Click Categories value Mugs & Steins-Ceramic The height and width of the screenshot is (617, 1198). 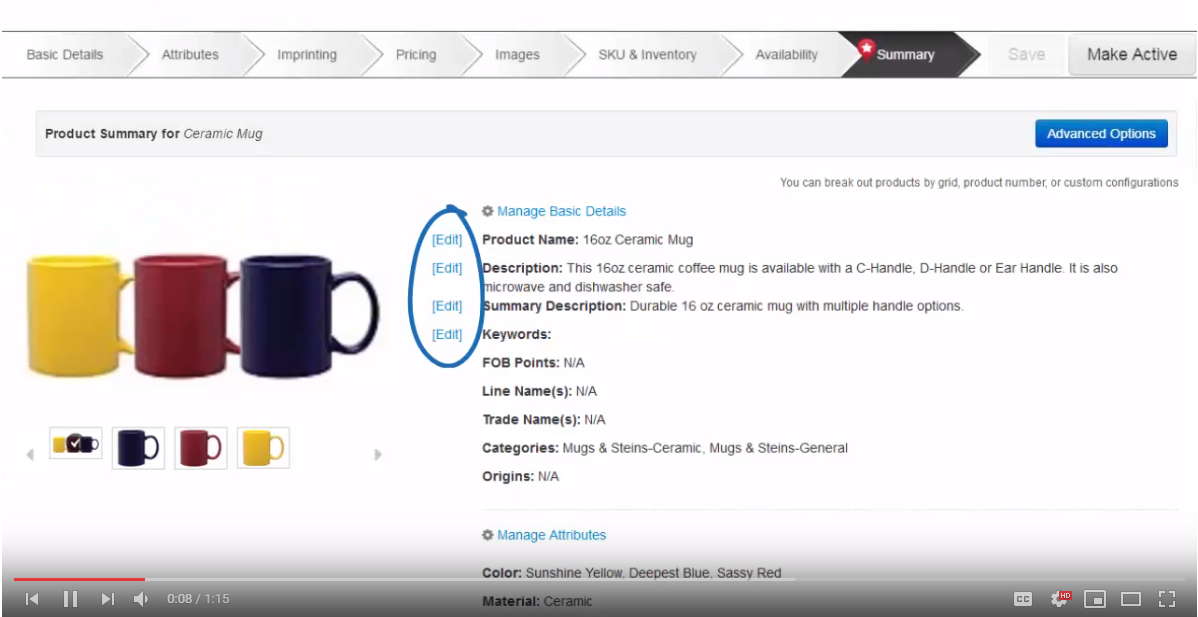[632, 448]
